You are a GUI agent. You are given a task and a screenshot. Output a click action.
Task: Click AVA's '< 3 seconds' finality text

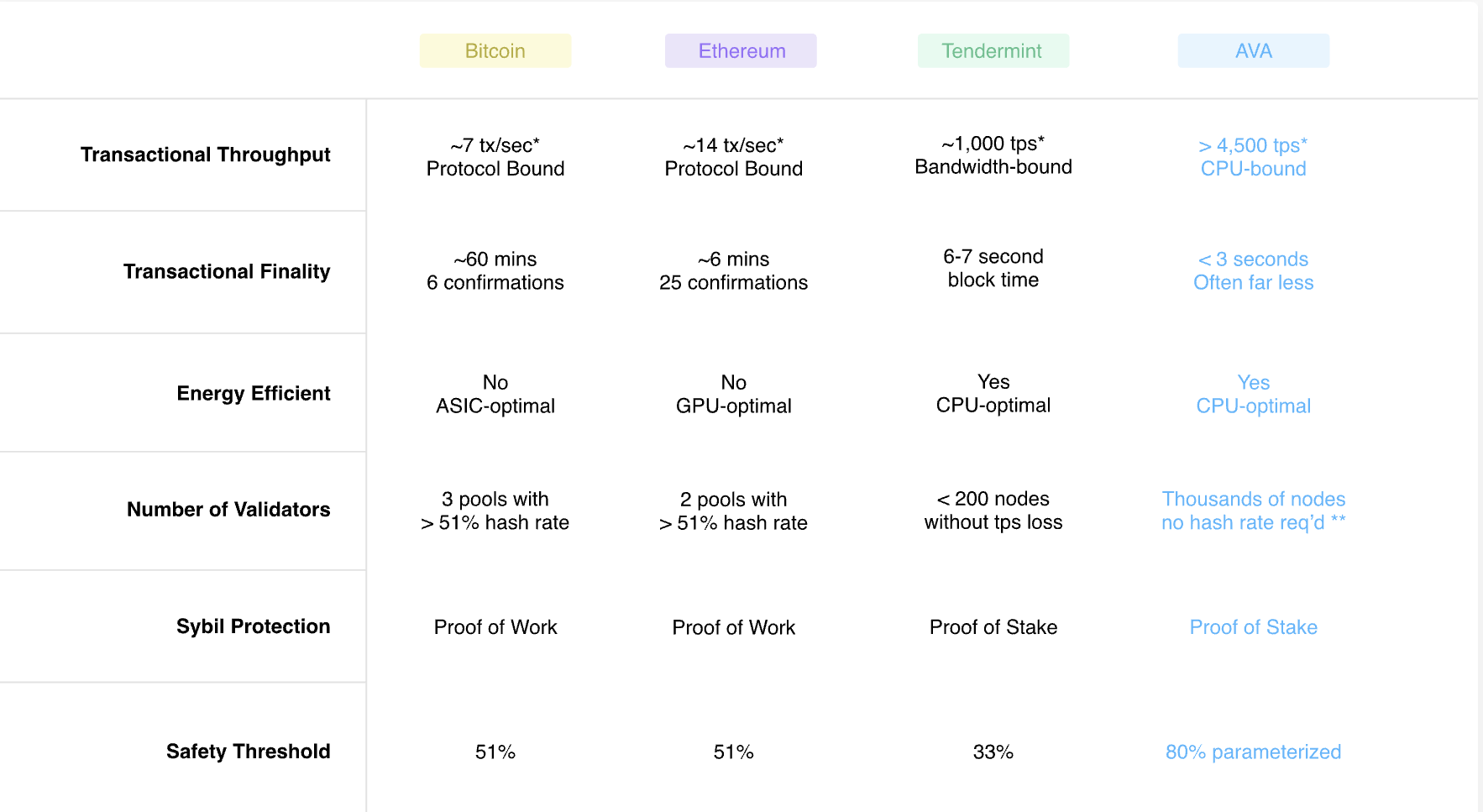pos(1253,259)
